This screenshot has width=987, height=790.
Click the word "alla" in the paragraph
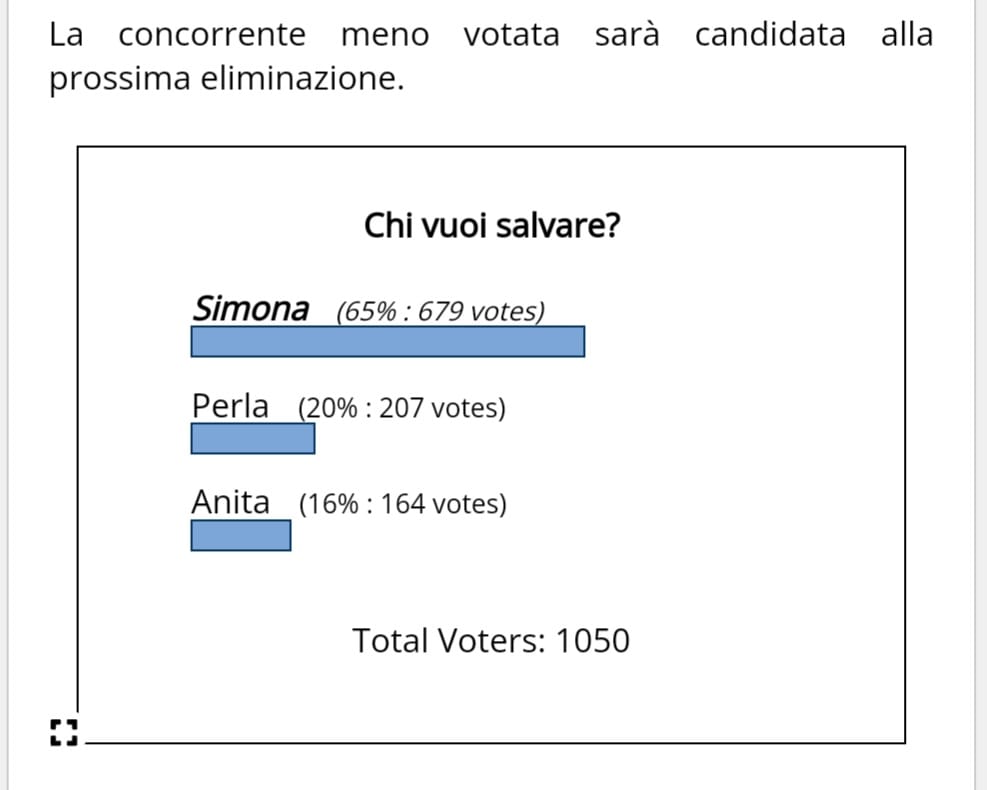[906, 35]
